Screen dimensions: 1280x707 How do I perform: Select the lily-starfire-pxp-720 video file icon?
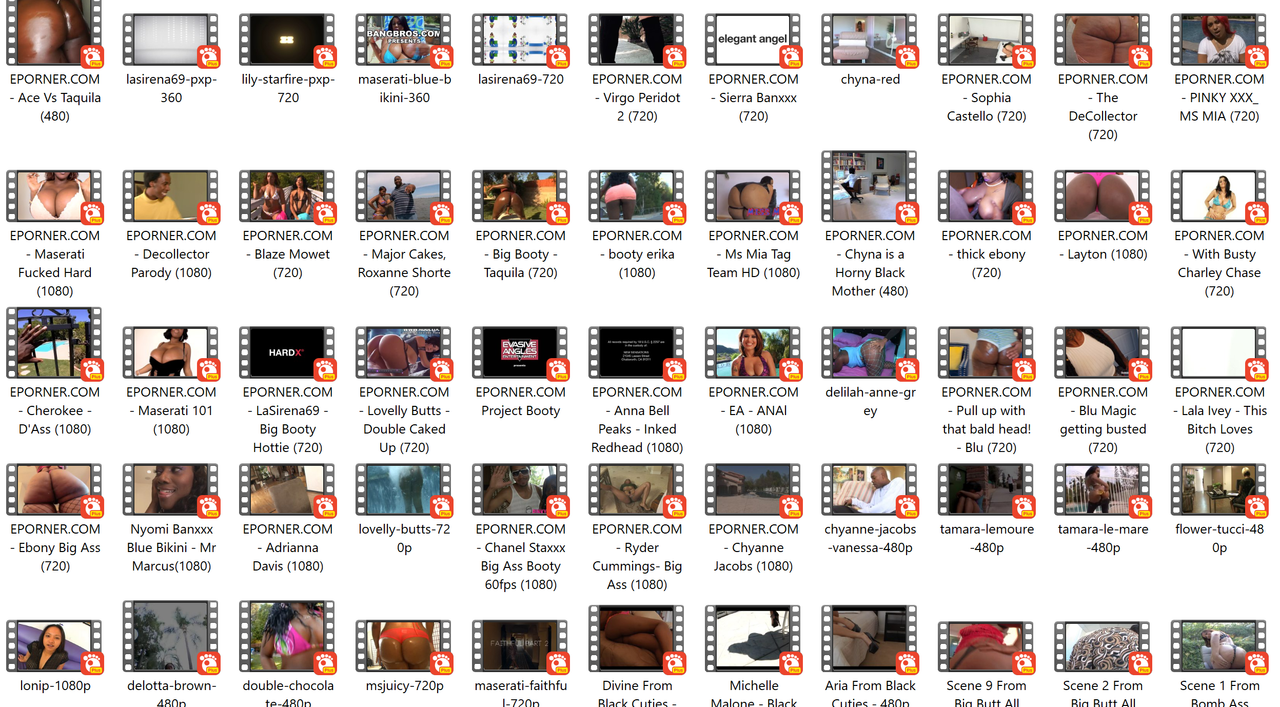288,40
